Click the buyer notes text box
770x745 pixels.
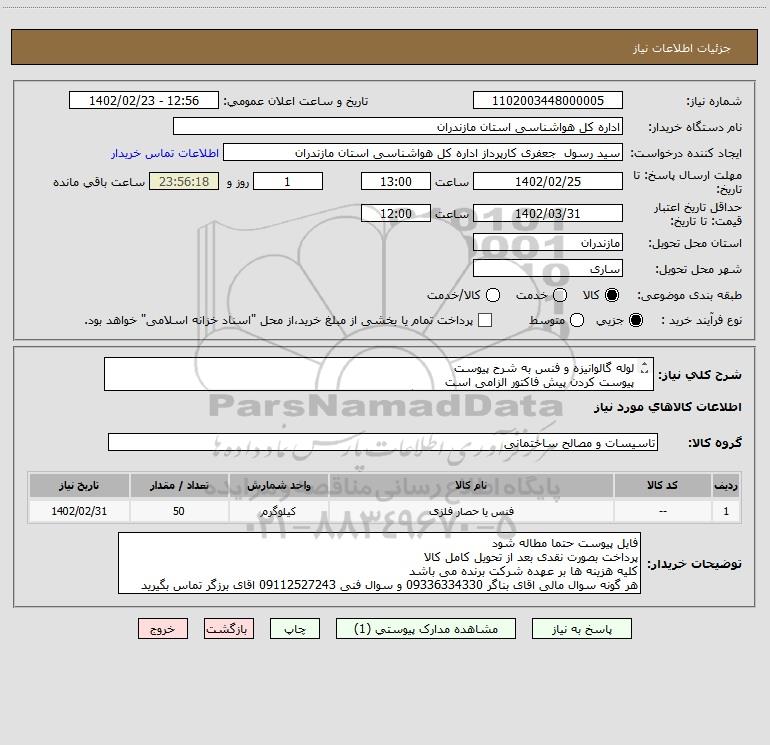coord(379,563)
